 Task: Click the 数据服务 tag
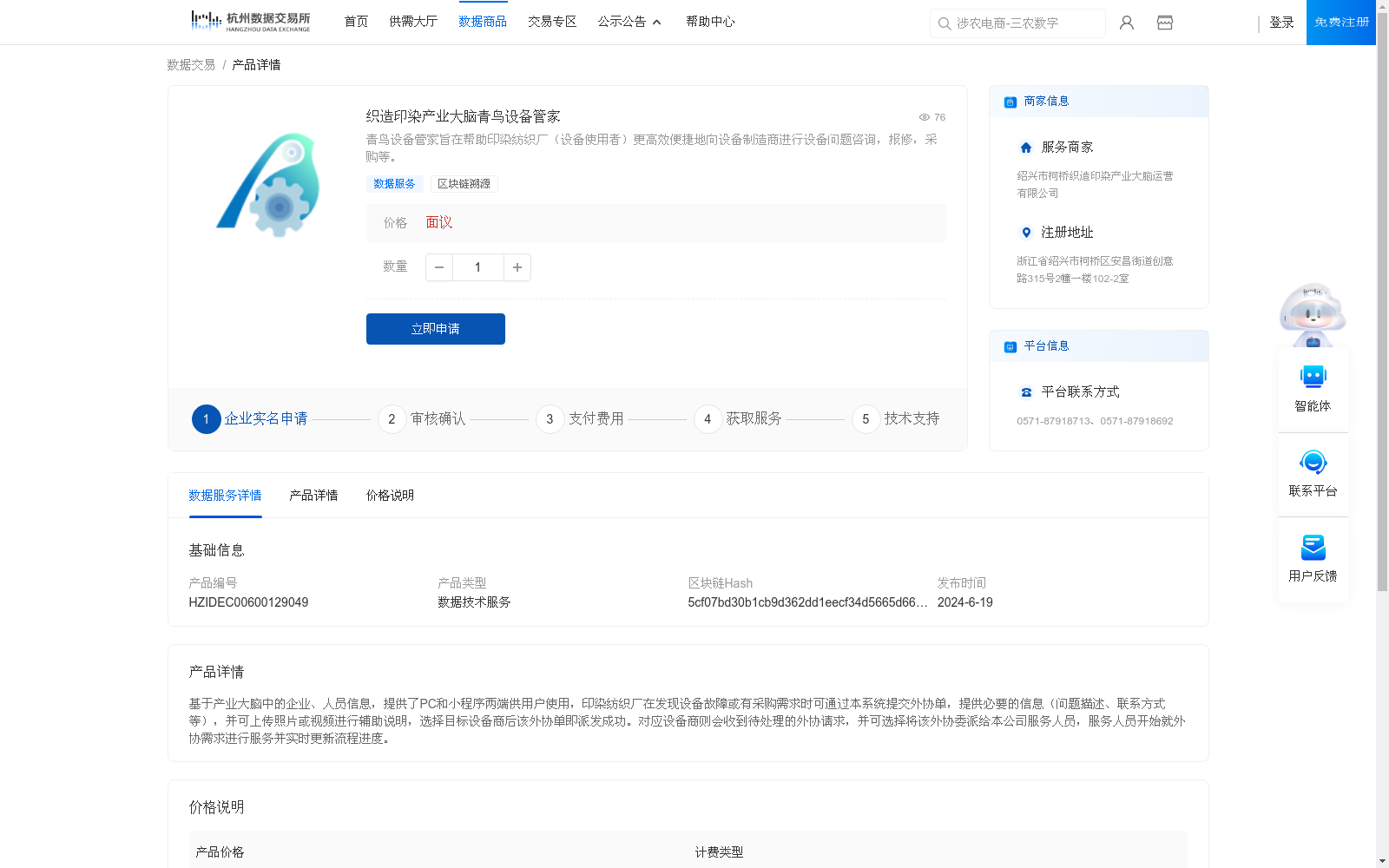(x=394, y=184)
